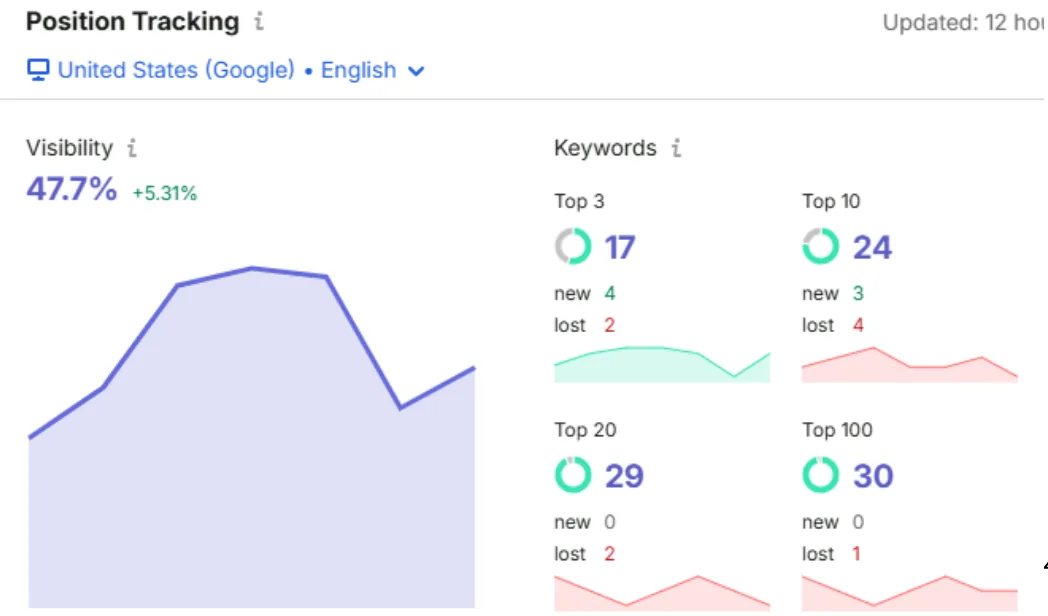Click the info icon beside Position Tracking
This screenshot has width=1048, height=616.
point(259,21)
